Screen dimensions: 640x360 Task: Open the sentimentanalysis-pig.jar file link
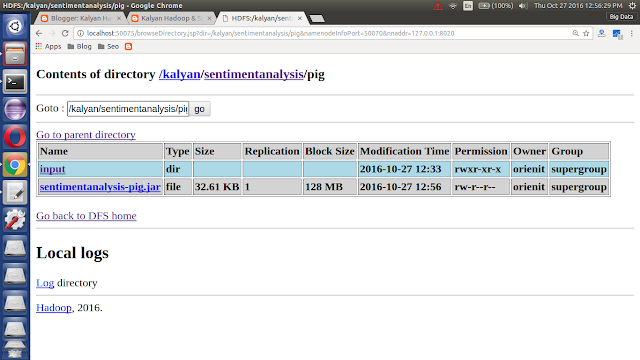(100, 187)
